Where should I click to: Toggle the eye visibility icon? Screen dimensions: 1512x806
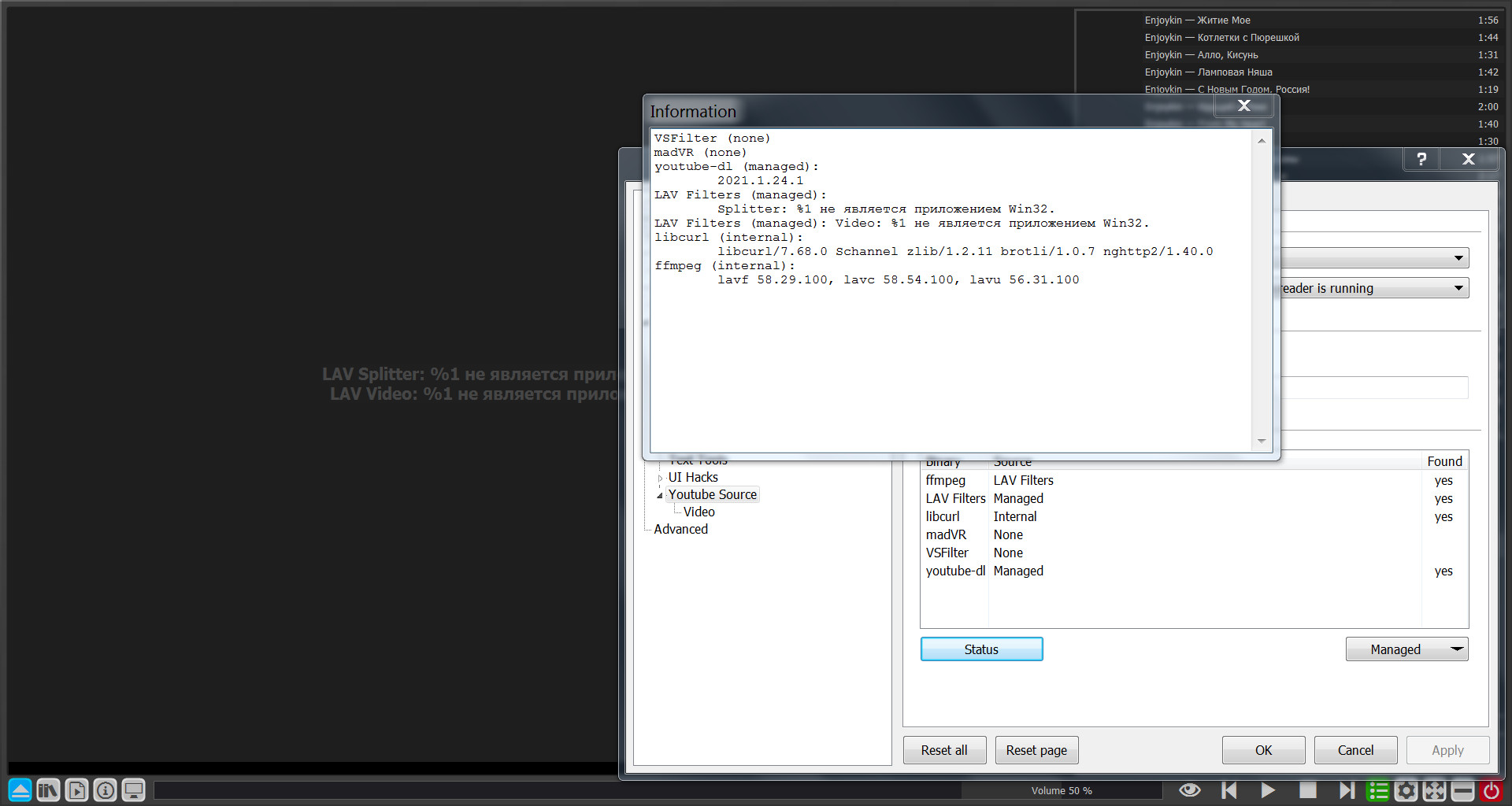tap(1189, 790)
